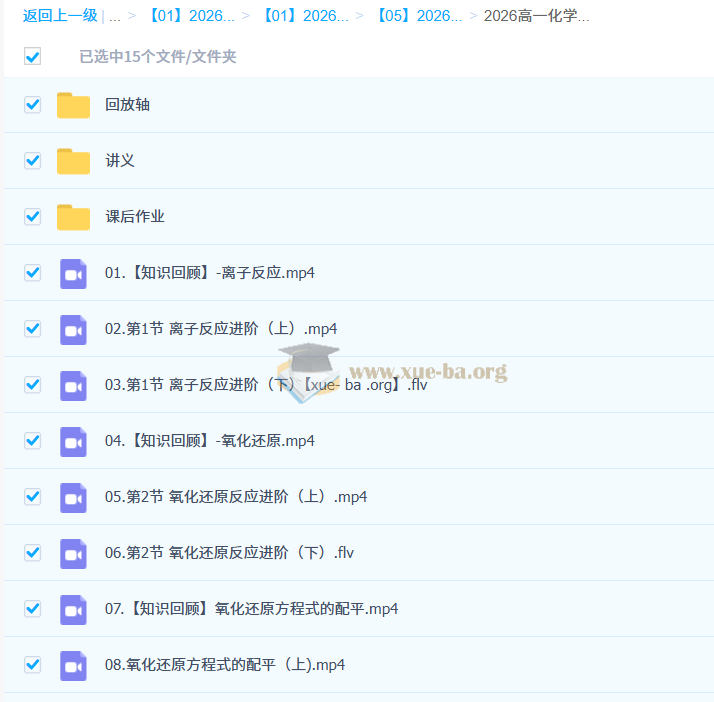The image size is (714, 702).
Task: Navigate to 【05】2026... breadcrumb folder
Action: tap(418, 16)
